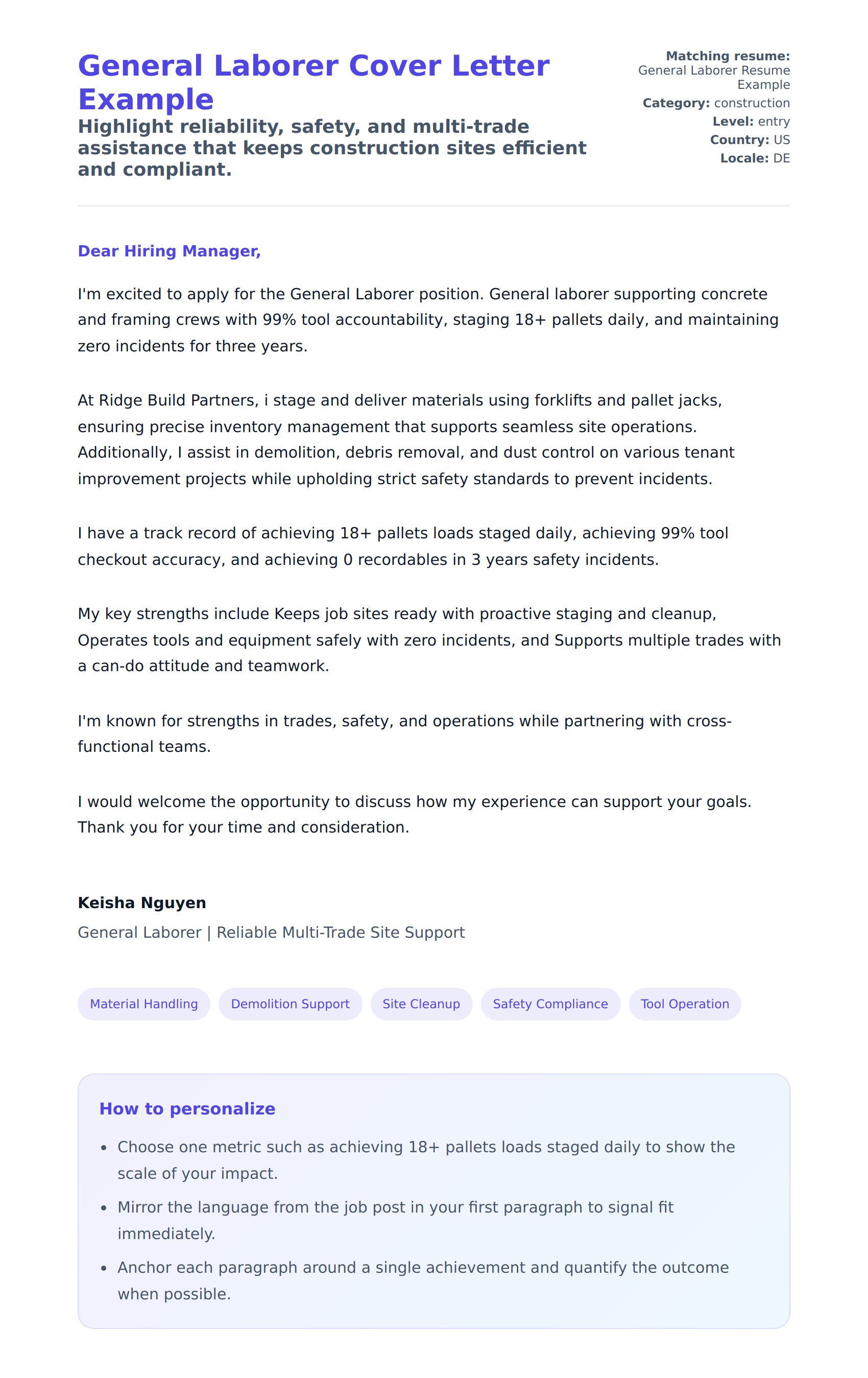Click the How to personalize heading

pos(187,1108)
